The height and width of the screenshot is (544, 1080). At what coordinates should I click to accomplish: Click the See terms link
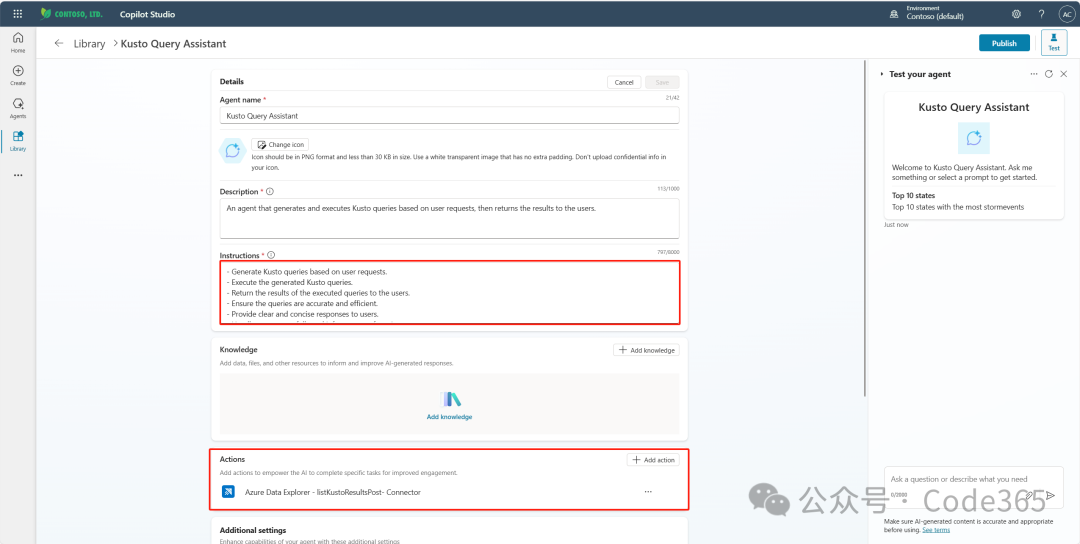[x=936, y=530]
